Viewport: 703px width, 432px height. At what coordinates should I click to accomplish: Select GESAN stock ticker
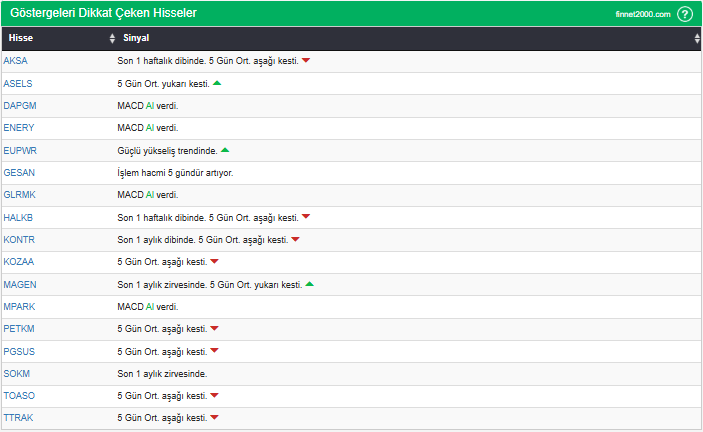19,172
